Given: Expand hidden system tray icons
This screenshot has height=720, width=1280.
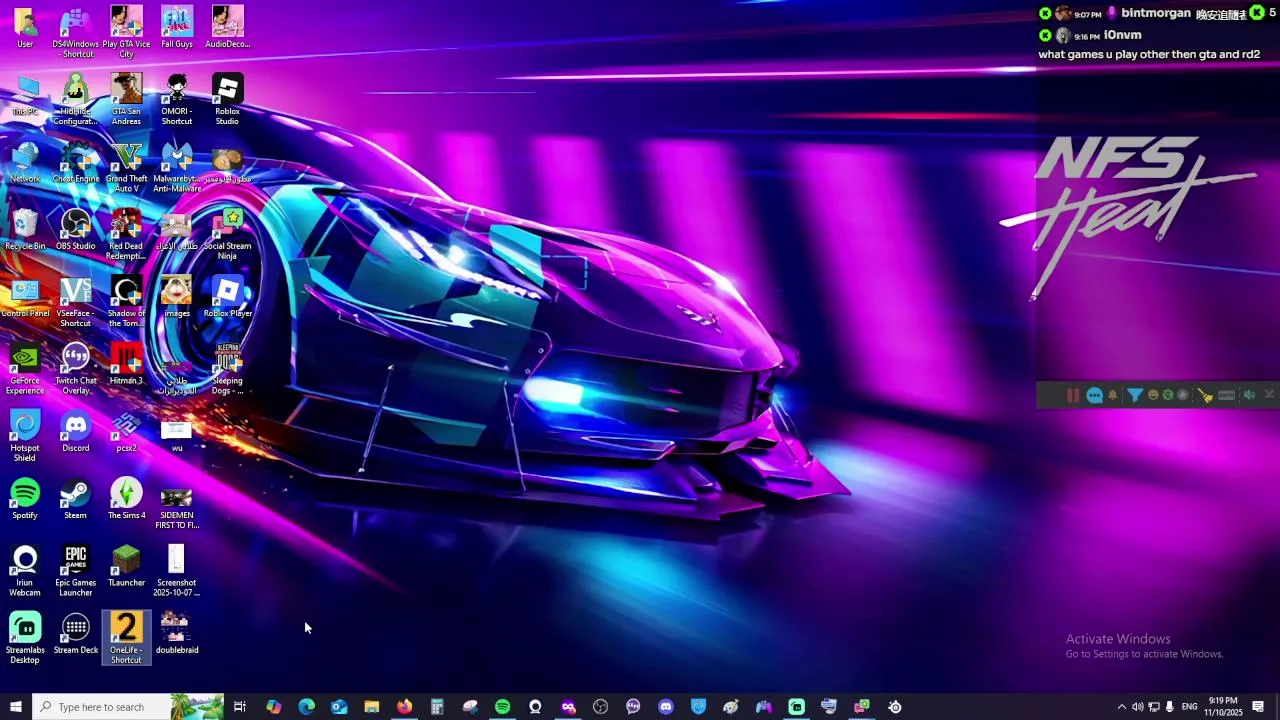Looking at the screenshot, I should 1121,707.
